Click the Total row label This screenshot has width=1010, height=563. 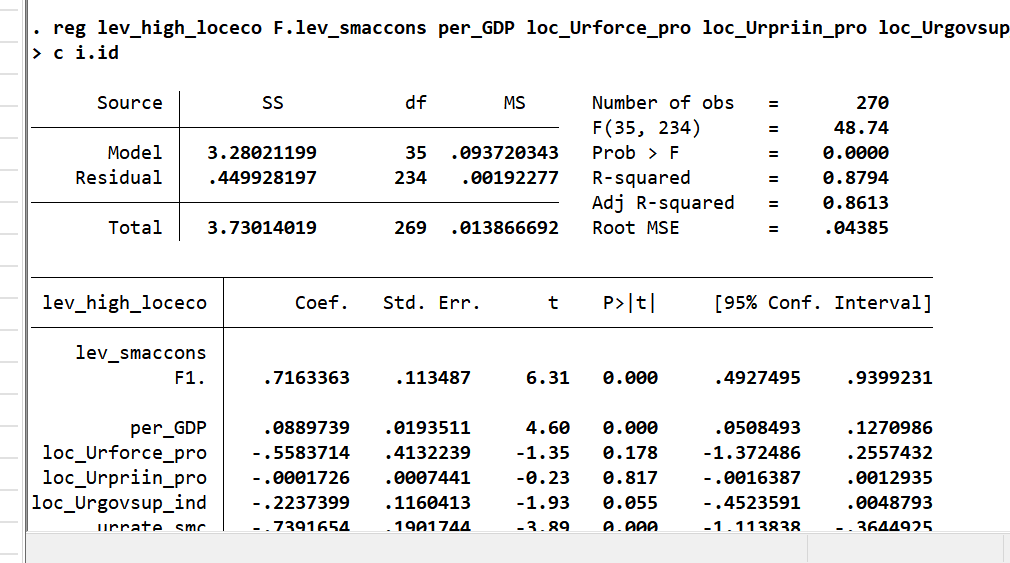point(135,228)
